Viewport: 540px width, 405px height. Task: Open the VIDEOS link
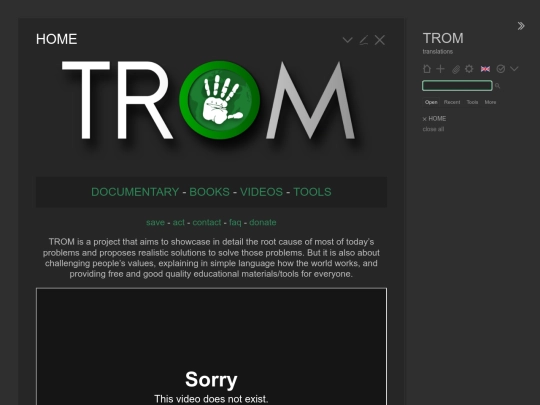pyautogui.click(x=261, y=192)
